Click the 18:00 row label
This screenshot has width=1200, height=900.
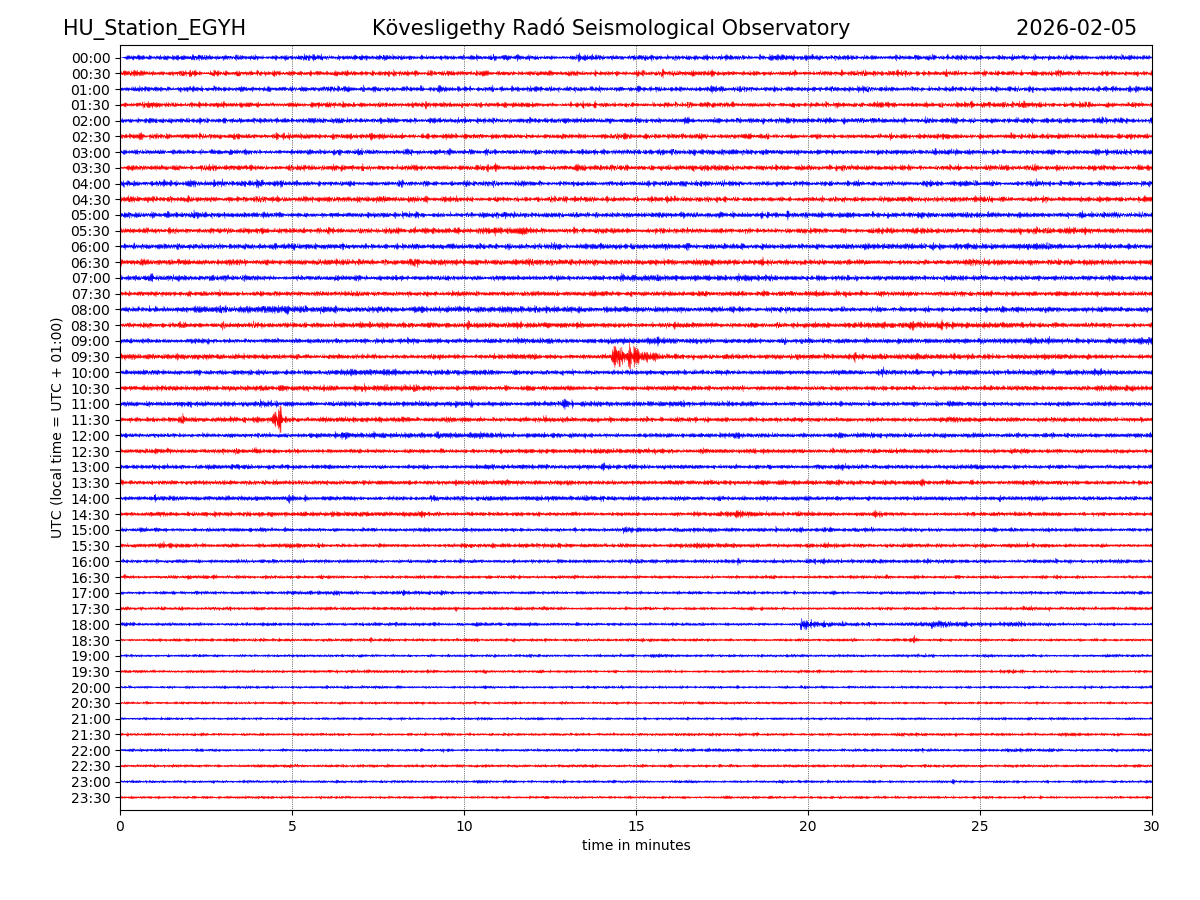point(90,625)
